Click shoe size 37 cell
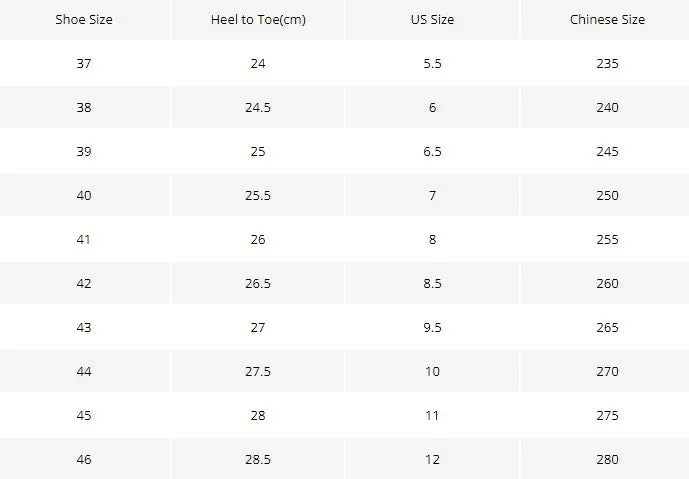This screenshot has height=479, width=689. (x=84, y=63)
